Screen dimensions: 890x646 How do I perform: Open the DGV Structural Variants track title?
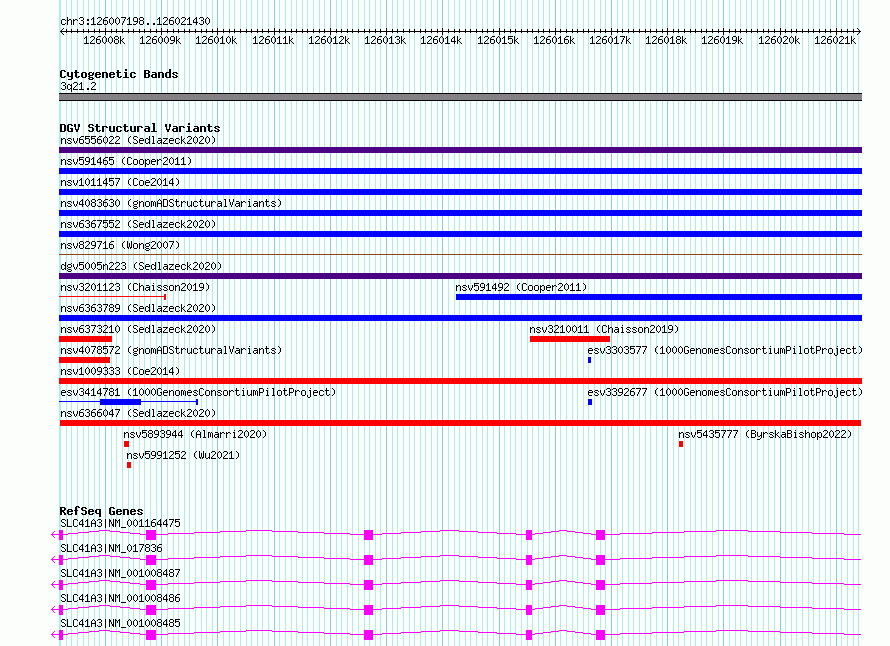pos(140,128)
